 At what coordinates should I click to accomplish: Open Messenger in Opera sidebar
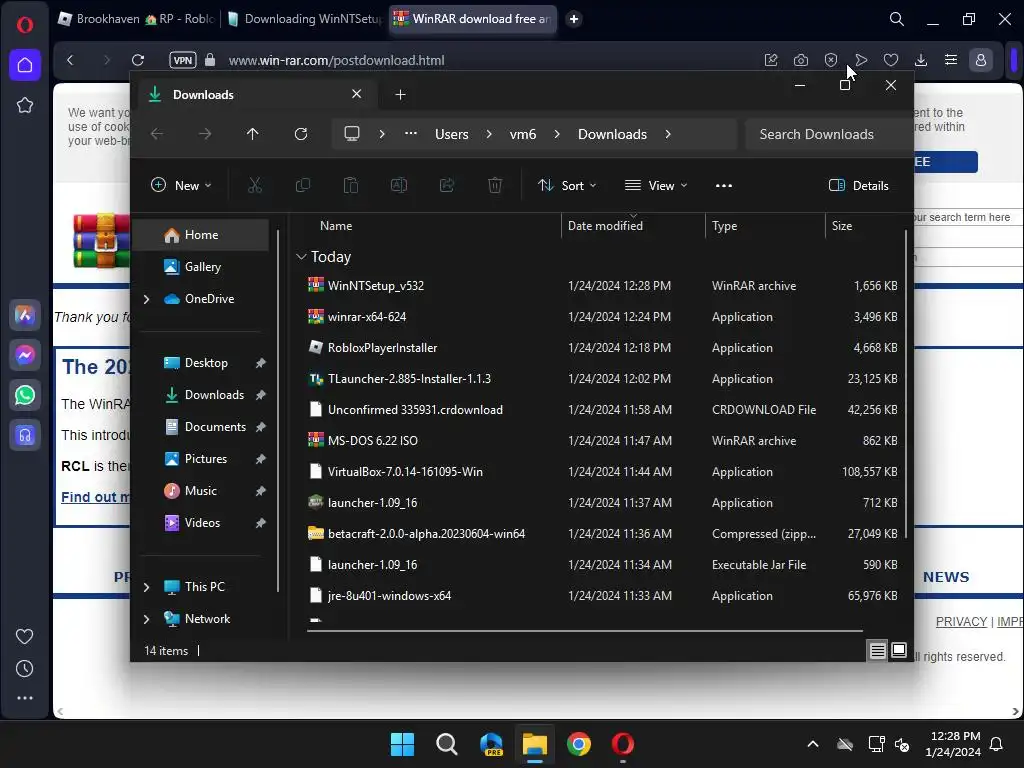25,355
